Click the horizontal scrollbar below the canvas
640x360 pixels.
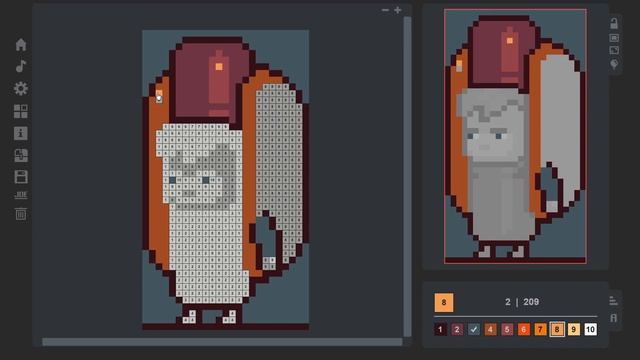click(x=222, y=342)
